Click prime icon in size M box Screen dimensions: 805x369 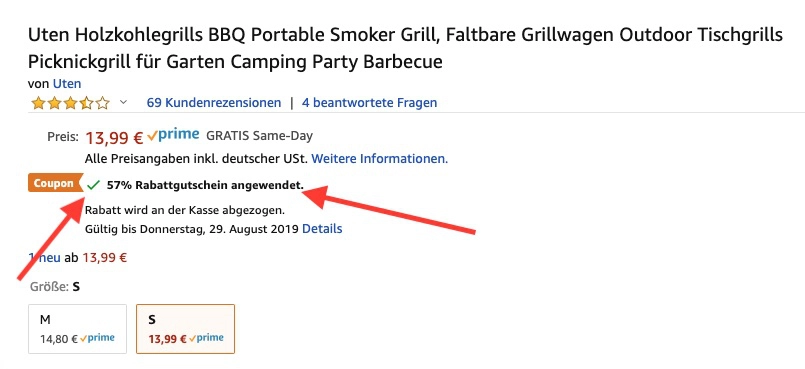pos(98,338)
